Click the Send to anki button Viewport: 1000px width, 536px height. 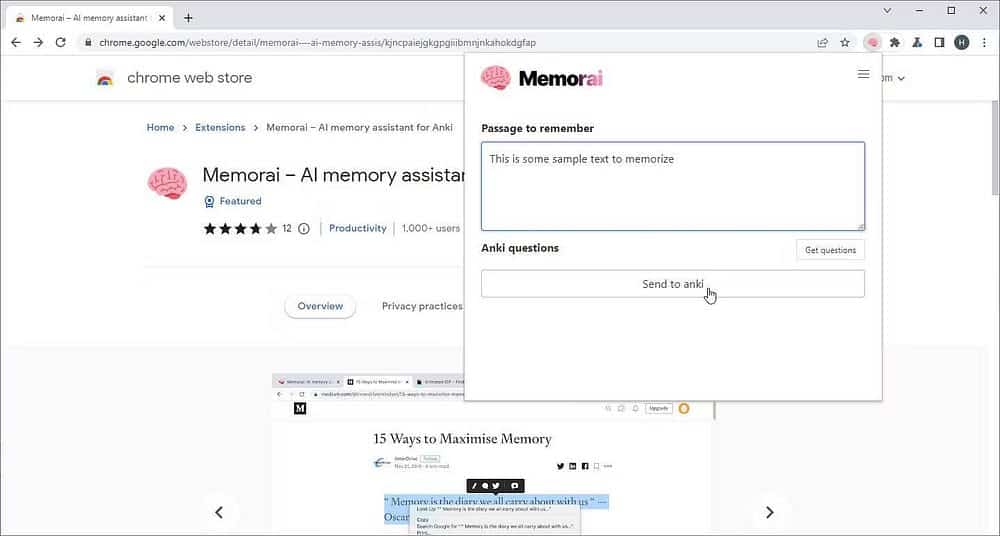[x=673, y=284]
